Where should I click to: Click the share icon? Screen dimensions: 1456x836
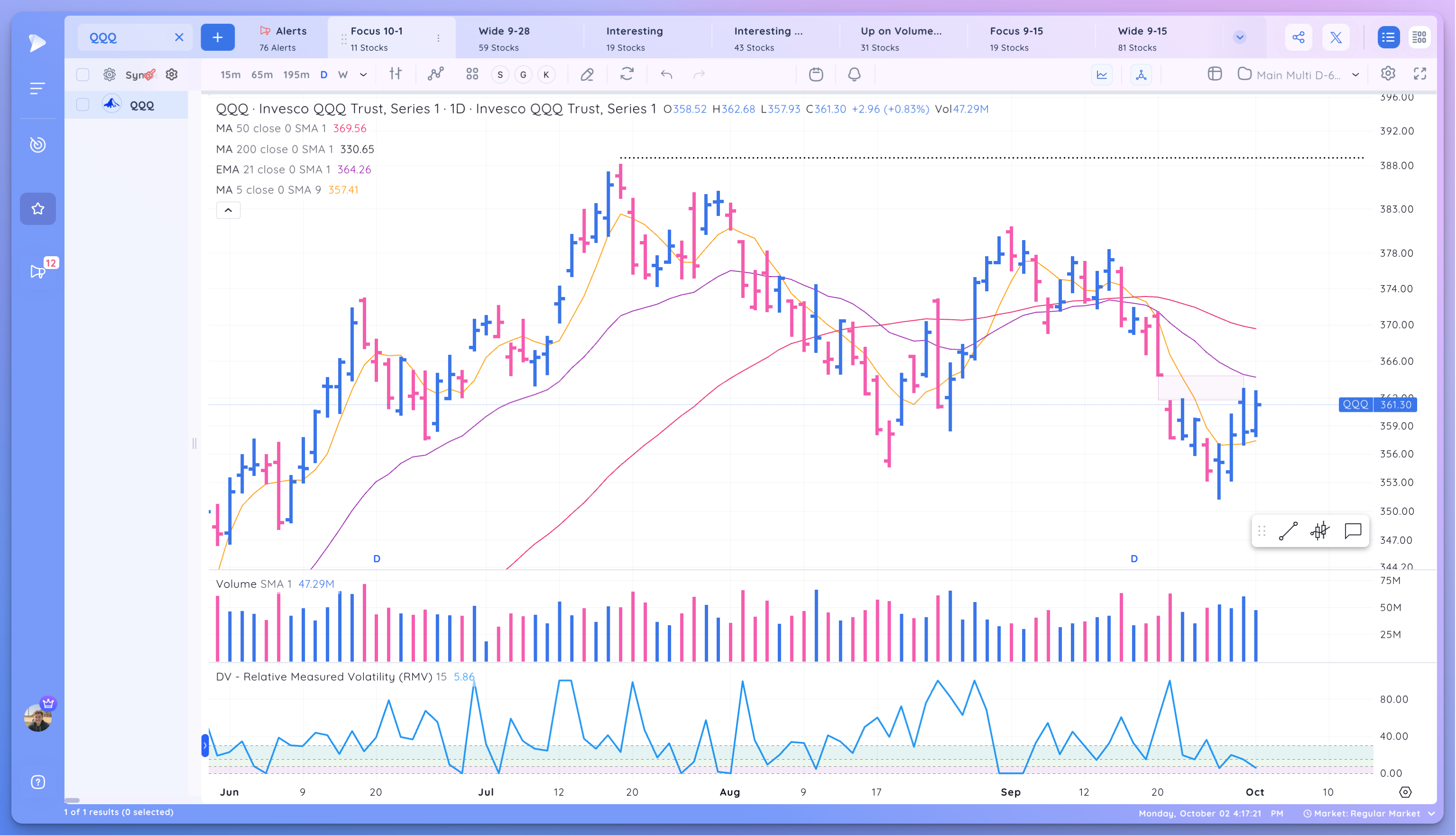pos(1298,37)
